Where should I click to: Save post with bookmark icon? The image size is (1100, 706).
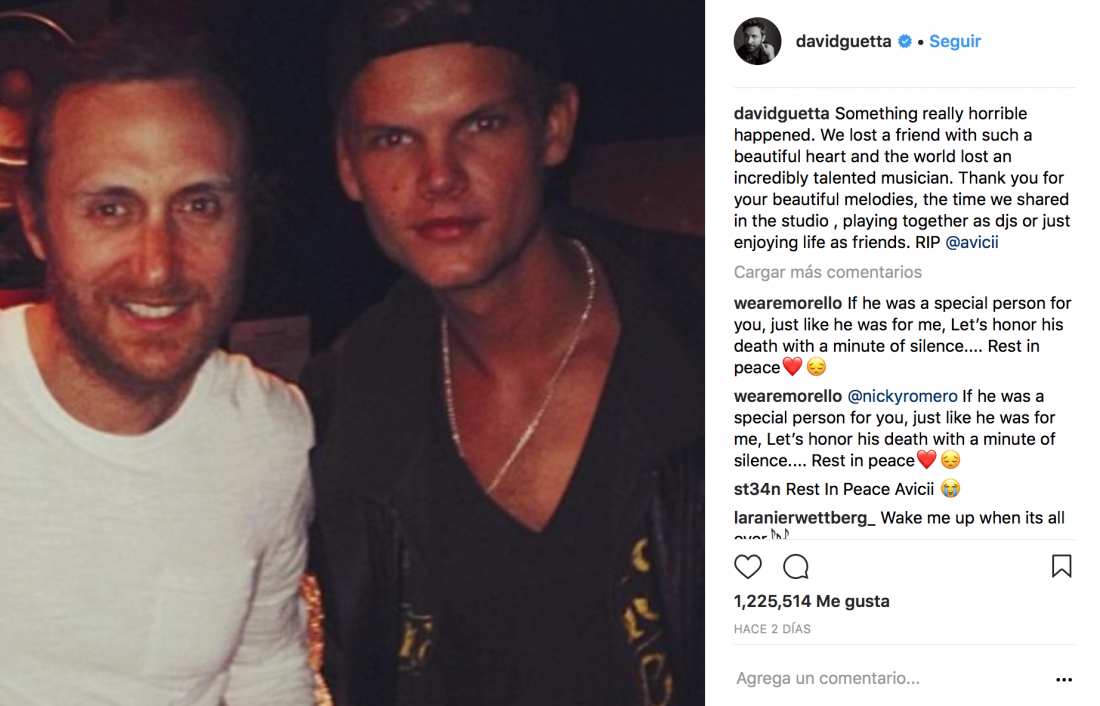tap(1061, 566)
